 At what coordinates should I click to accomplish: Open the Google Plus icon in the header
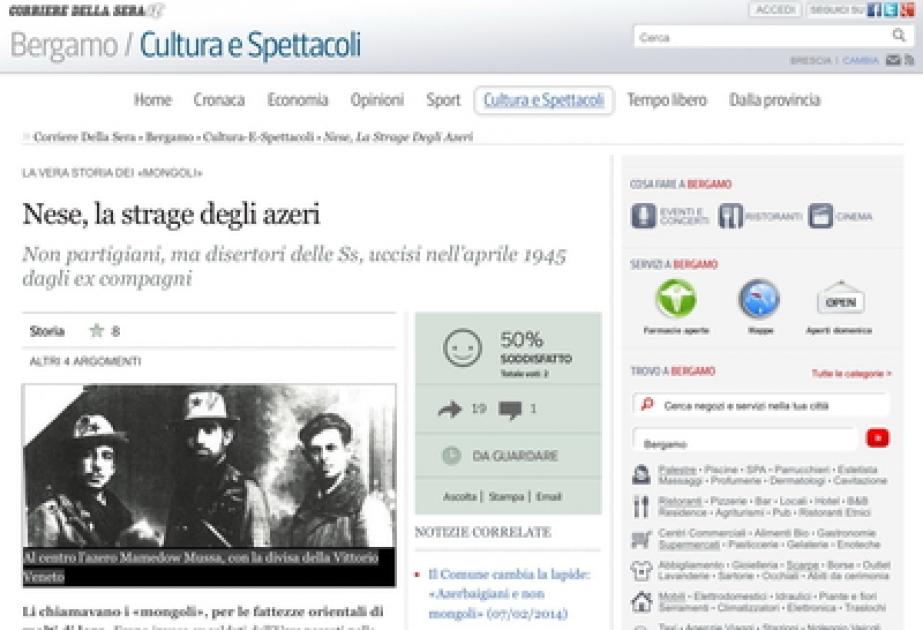pos(907,10)
